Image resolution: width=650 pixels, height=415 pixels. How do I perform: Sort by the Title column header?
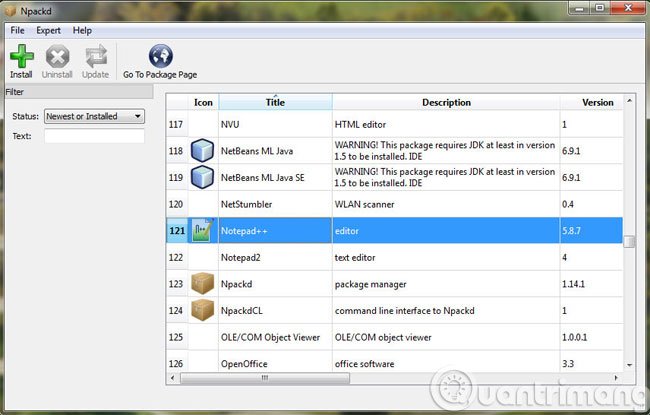pos(275,102)
